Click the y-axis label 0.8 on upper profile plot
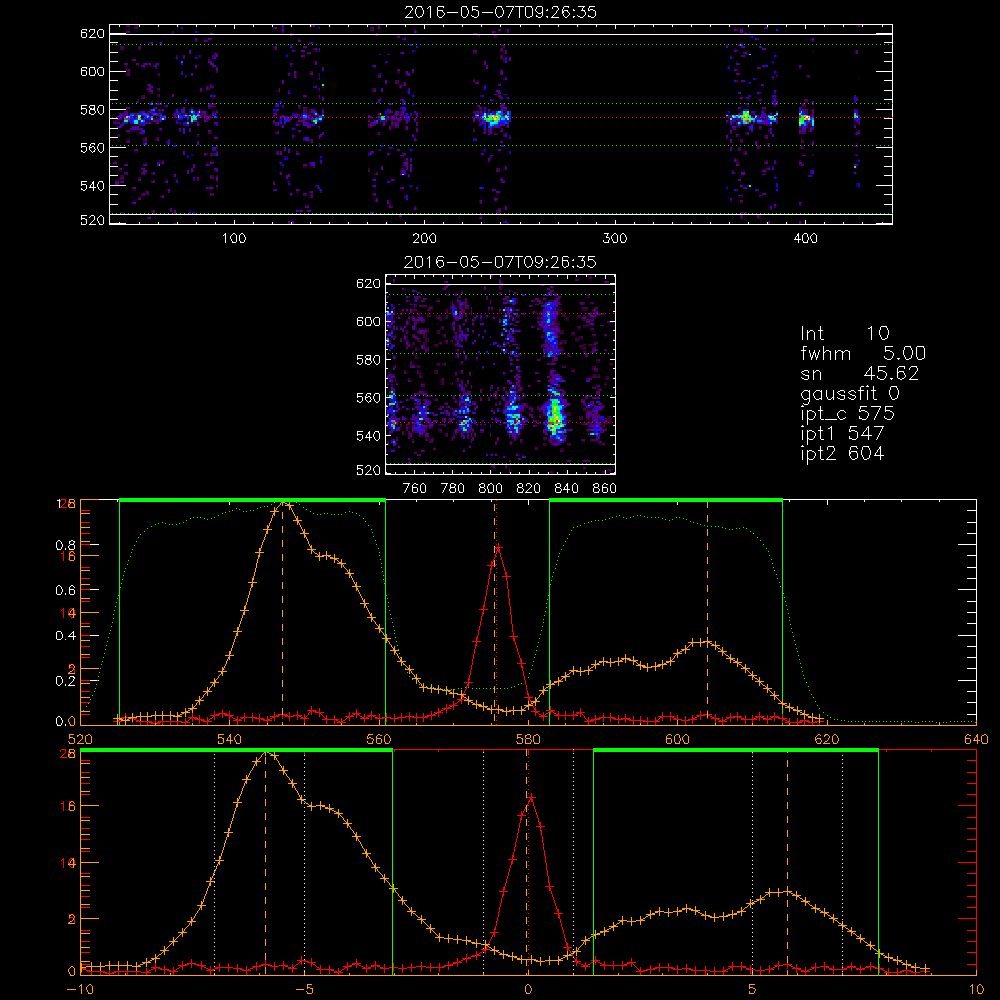 pyautogui.click(x=66, y=545)
